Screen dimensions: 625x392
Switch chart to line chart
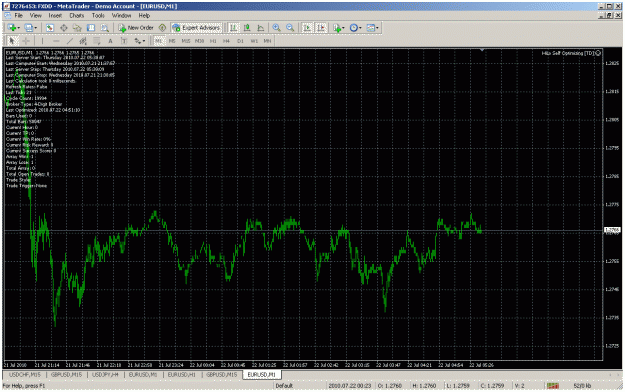point(261,28)
